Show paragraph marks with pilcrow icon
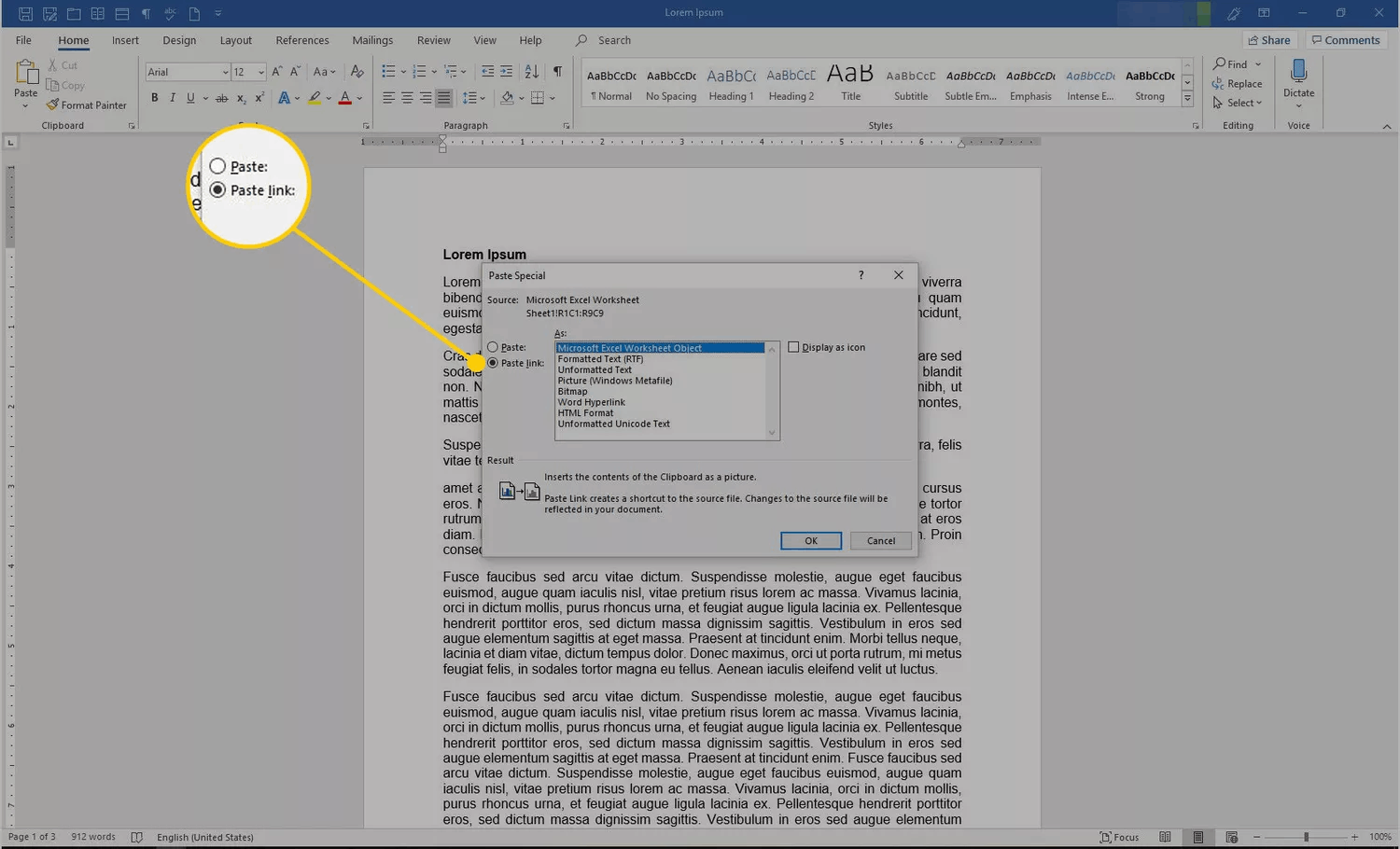1400x849 pixels. 557,72
